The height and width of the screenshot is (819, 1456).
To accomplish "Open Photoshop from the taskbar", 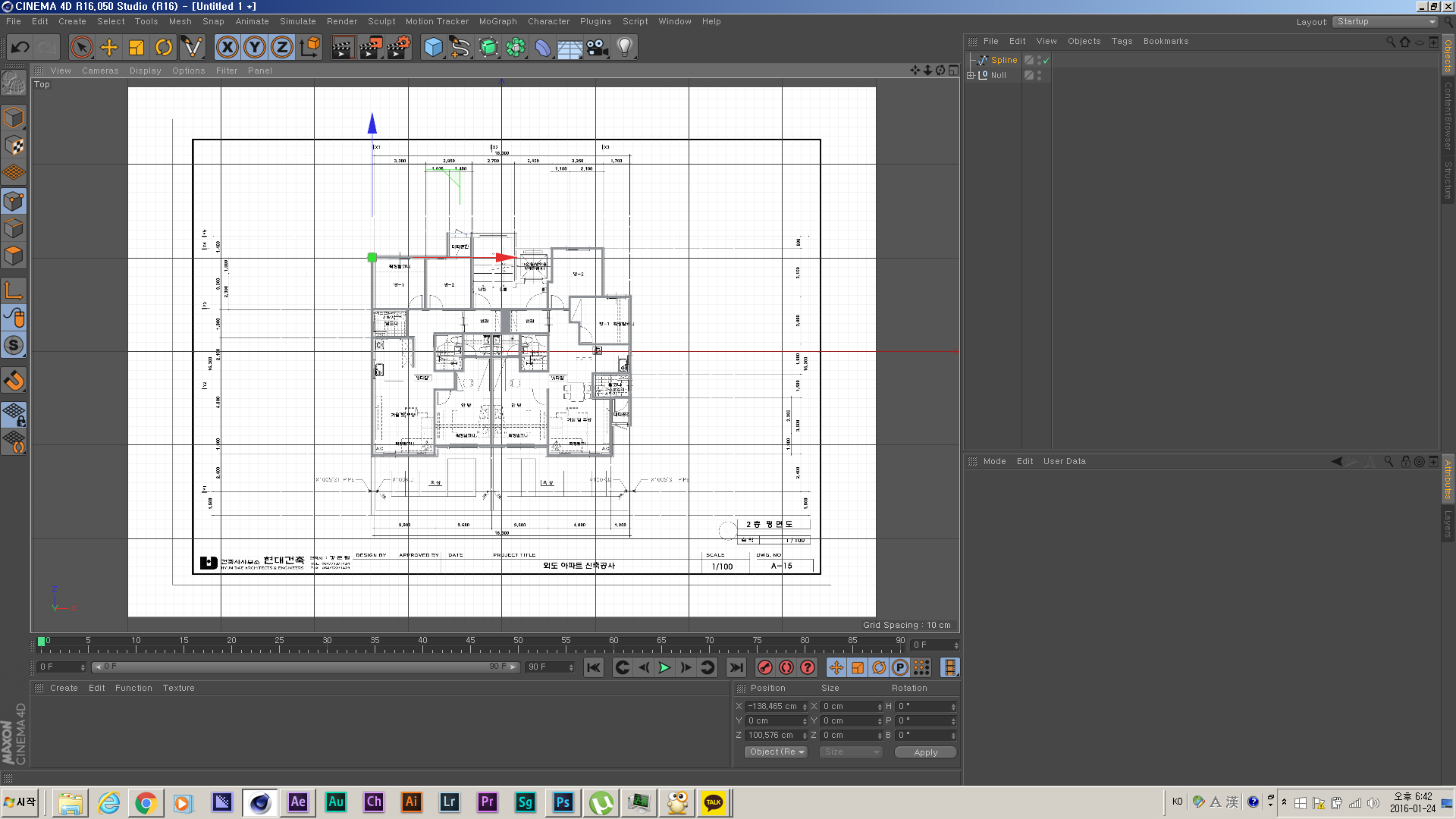I will coord(563,802).
